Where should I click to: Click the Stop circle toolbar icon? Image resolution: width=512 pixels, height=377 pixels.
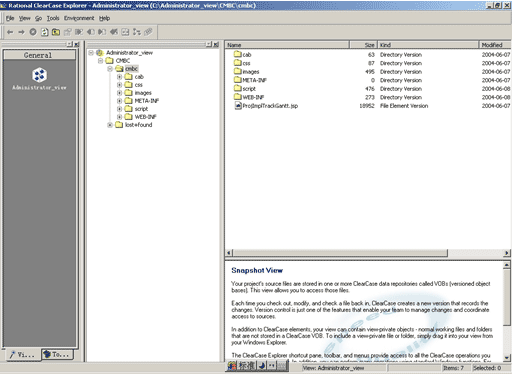click(x=33, y=32)
